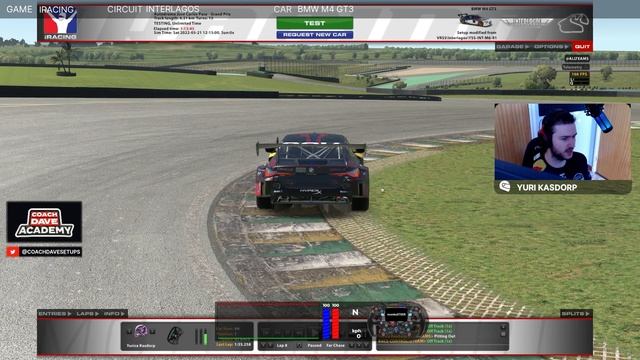Click the steering wheel display
Viewport: 640px width, 360px height.
click(x=397, y=320)
